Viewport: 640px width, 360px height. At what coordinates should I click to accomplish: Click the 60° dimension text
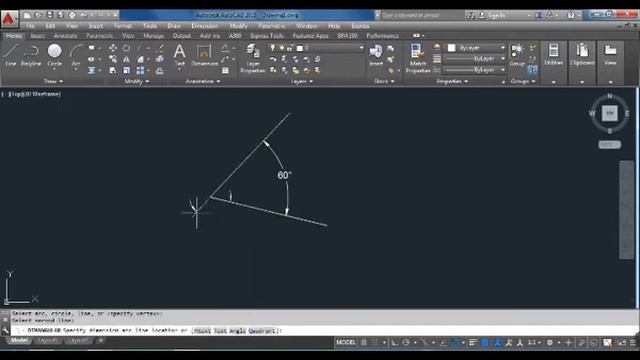[x=284, y=175]
